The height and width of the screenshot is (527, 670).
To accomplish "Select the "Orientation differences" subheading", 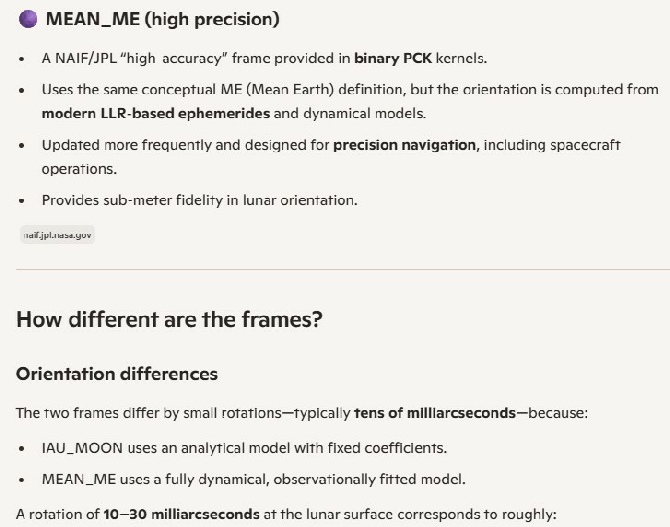I will tap(116, 374).
